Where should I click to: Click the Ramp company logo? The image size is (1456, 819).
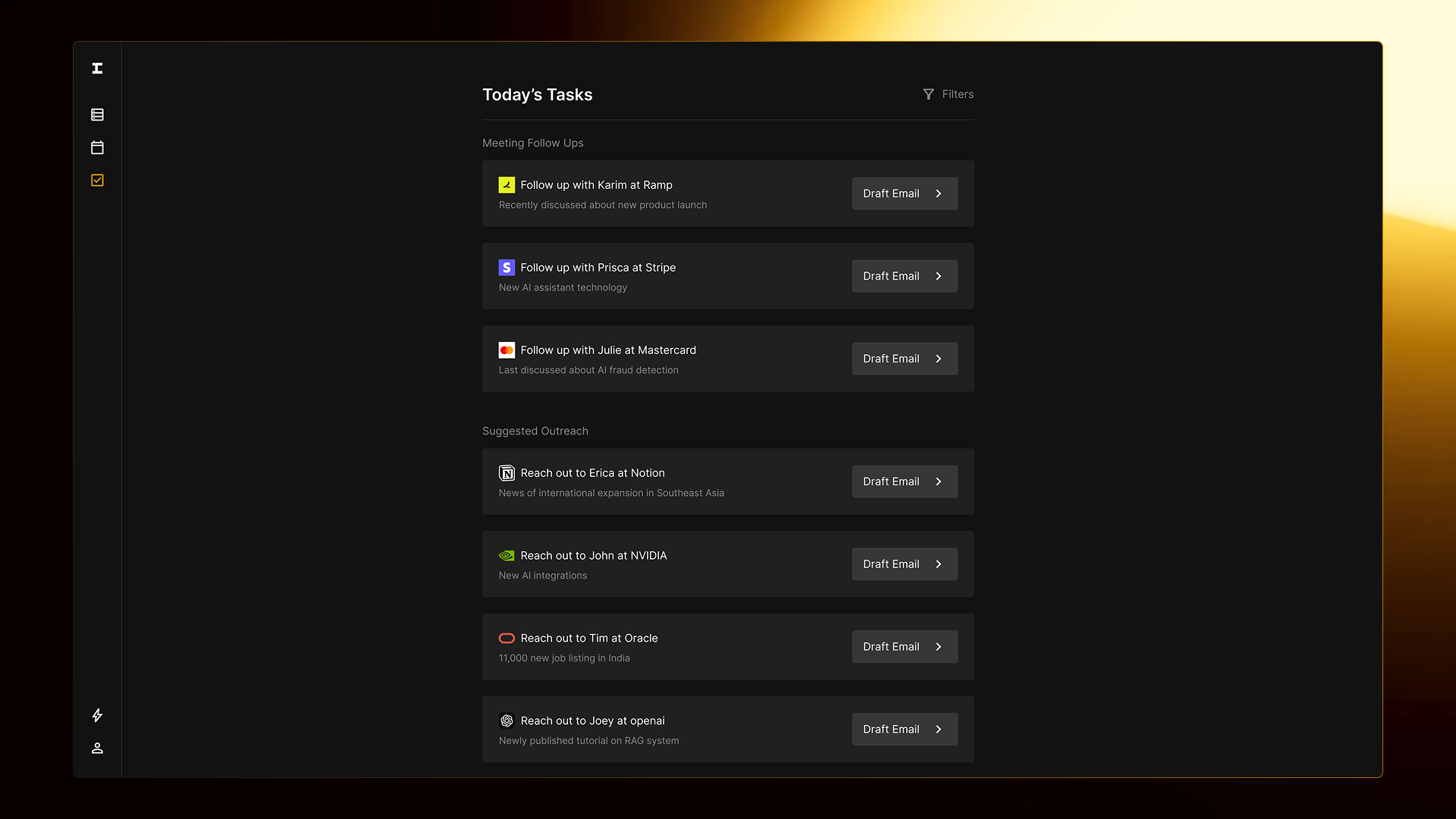coord(507,185)
